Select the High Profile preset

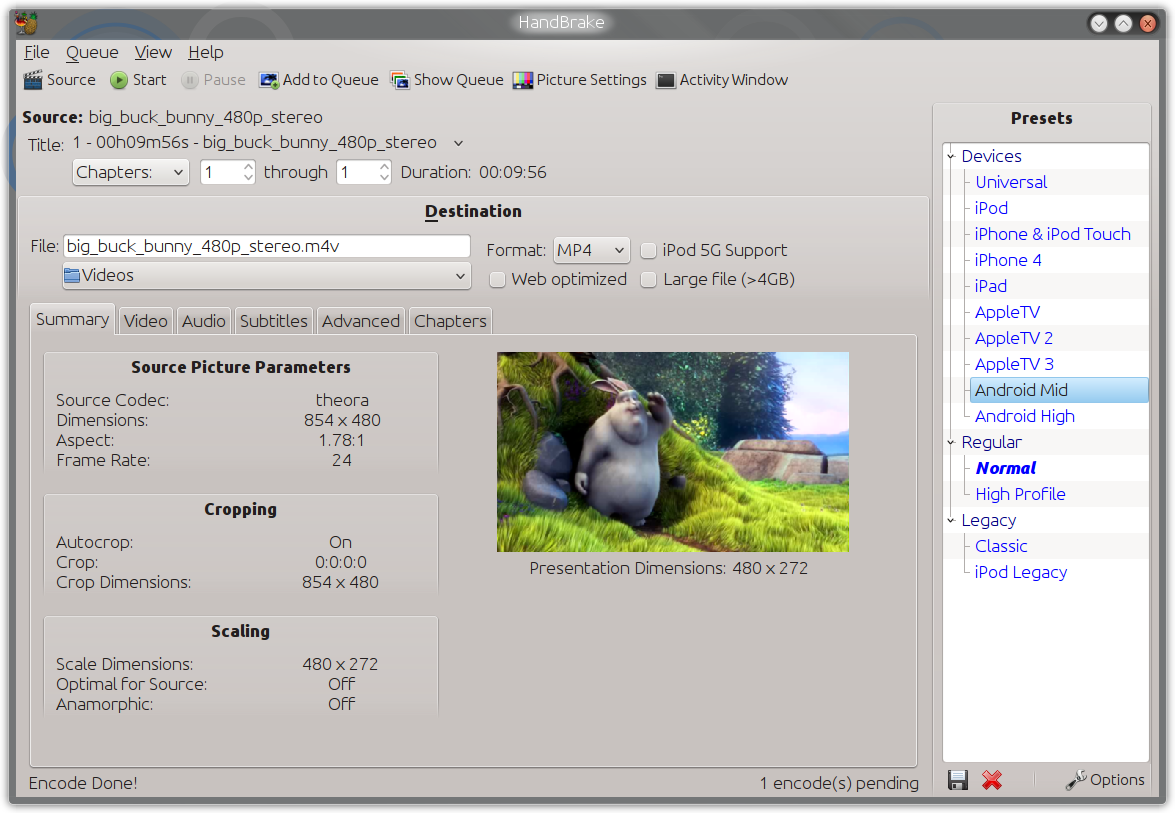click(1020, 495)
